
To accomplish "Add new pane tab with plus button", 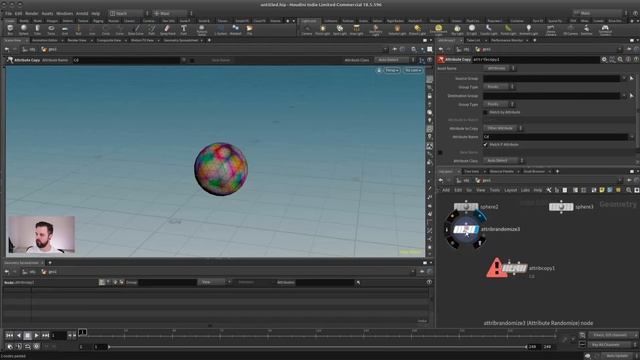I will point(209,40).
